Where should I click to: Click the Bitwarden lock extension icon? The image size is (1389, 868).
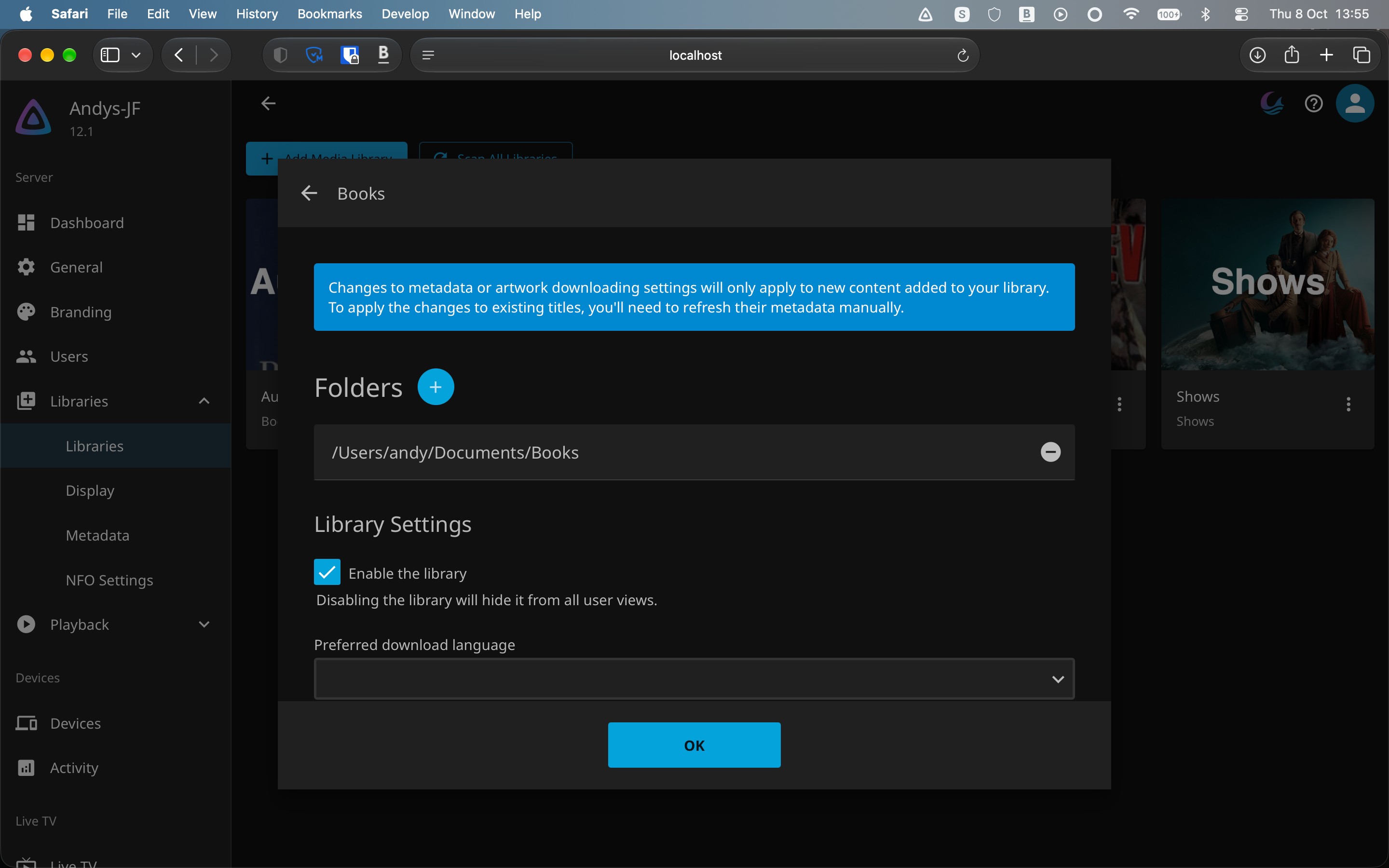[x=350, y=55]
